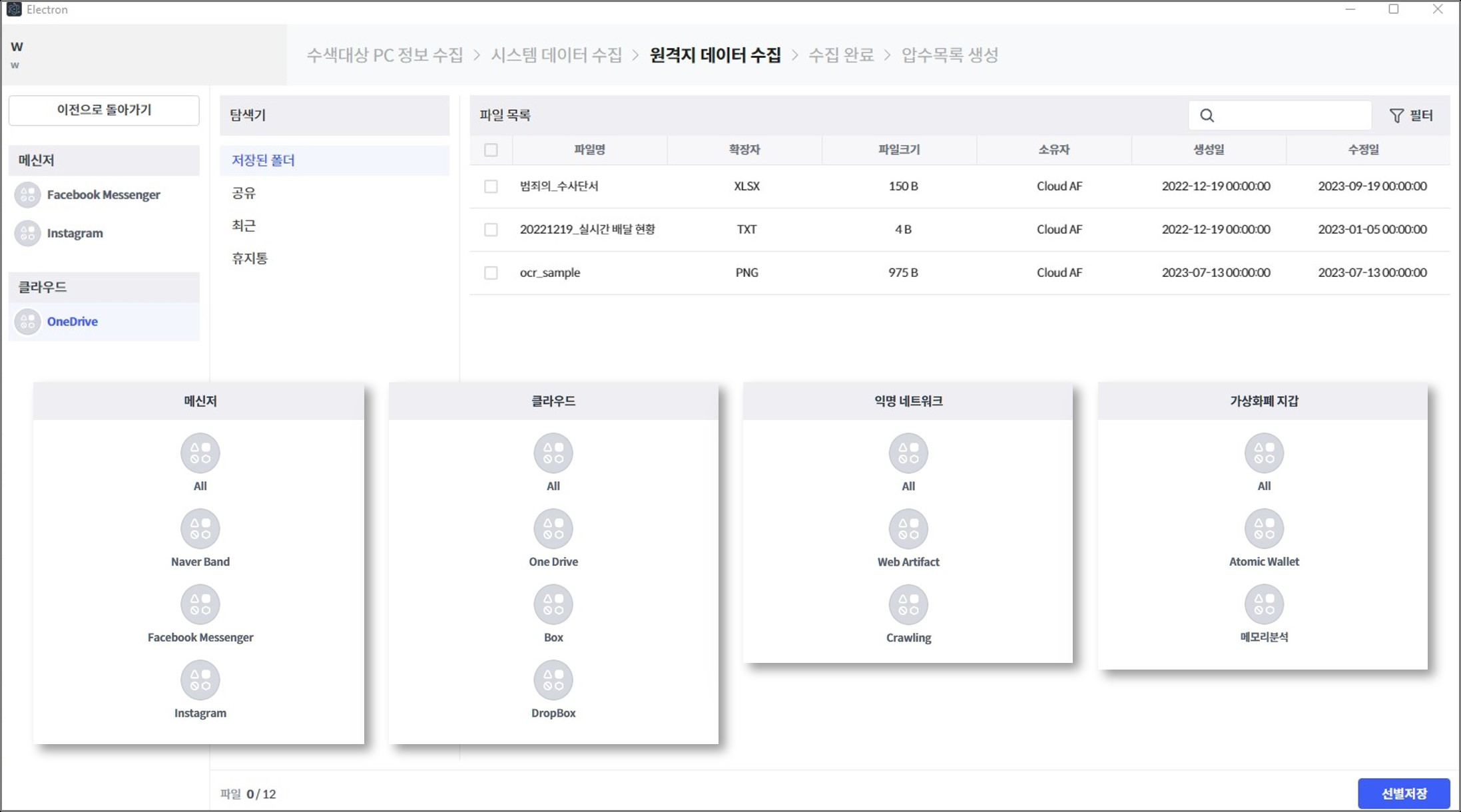This screenshot has width=1461, height=812.
Task: Check the 범죄의_수사단서 file checkbox
Action: [491, 186]
